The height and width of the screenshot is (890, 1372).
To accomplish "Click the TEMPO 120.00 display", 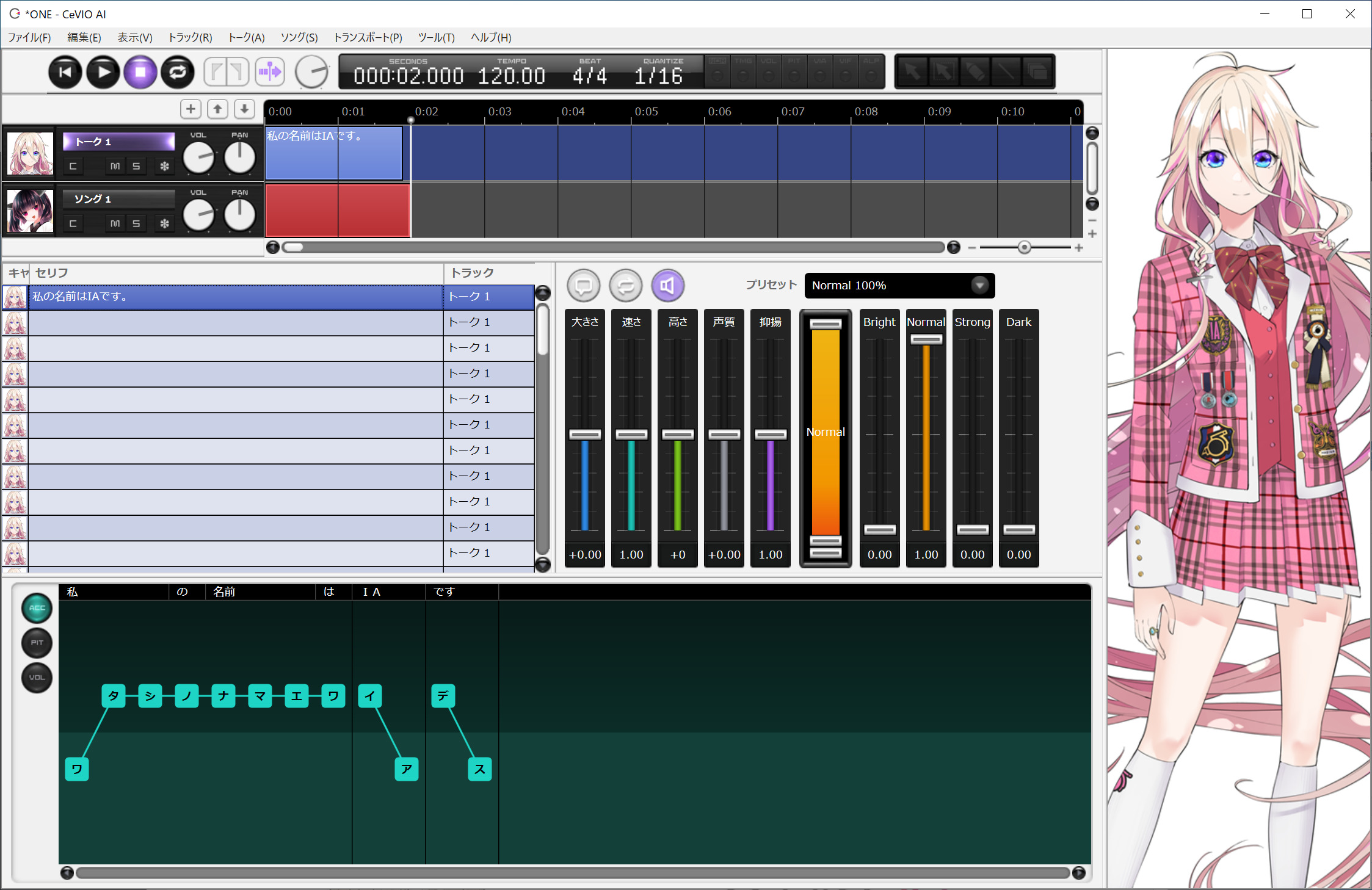I will [x=511, y=72].
